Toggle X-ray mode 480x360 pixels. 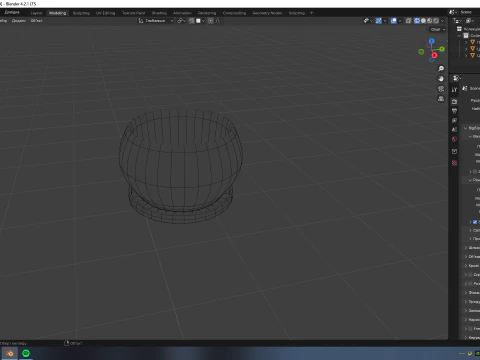click(x=408, y=21)
